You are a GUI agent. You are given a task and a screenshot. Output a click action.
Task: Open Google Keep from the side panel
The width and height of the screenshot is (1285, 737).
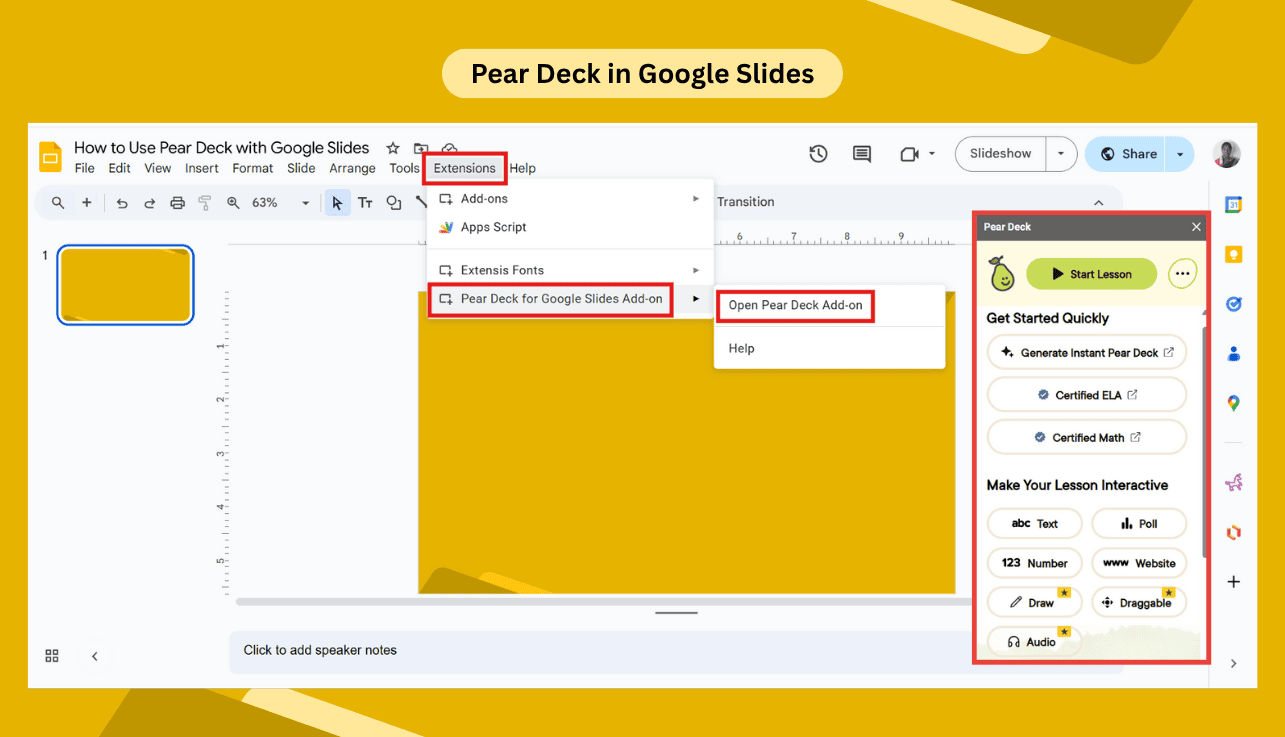1233,254
